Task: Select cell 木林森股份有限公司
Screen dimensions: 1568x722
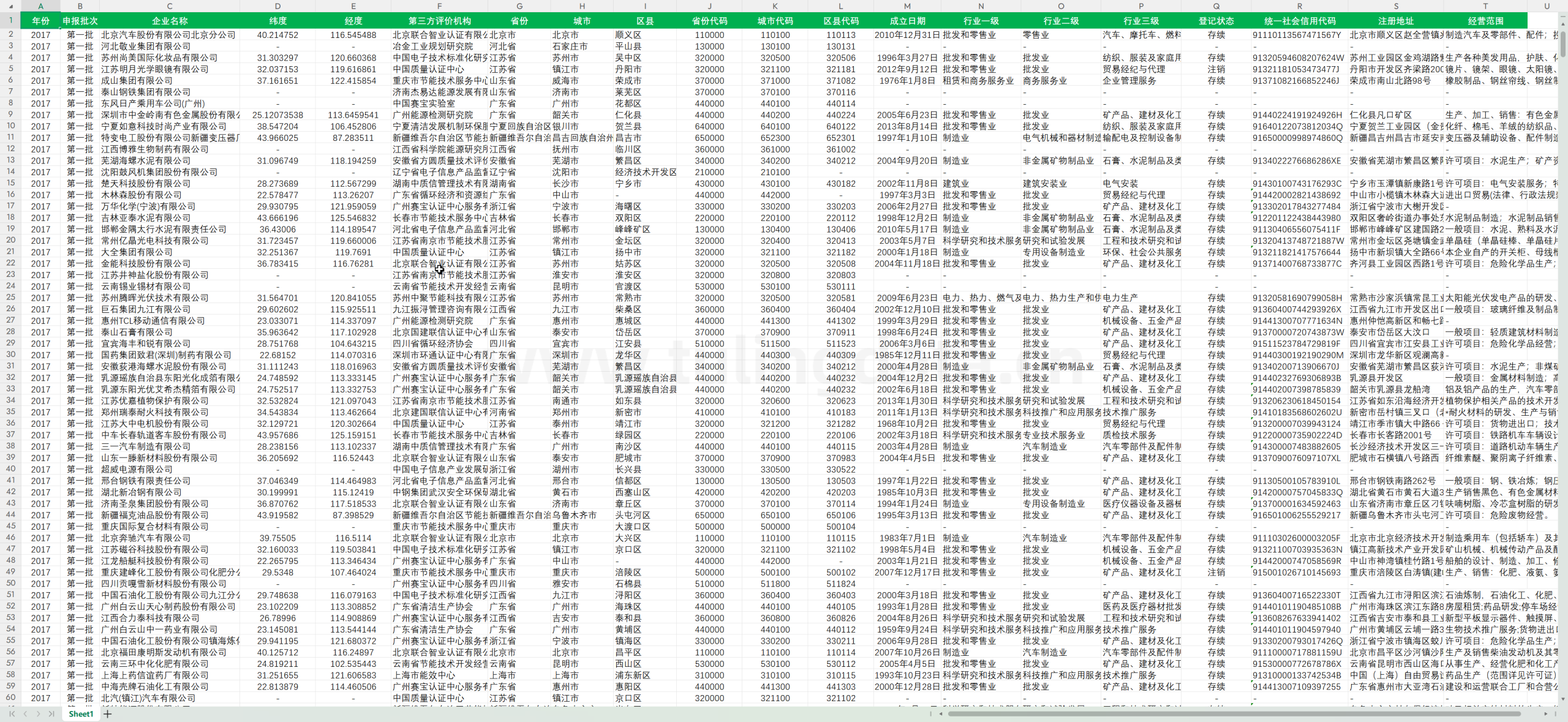Action: coord(170,195)
